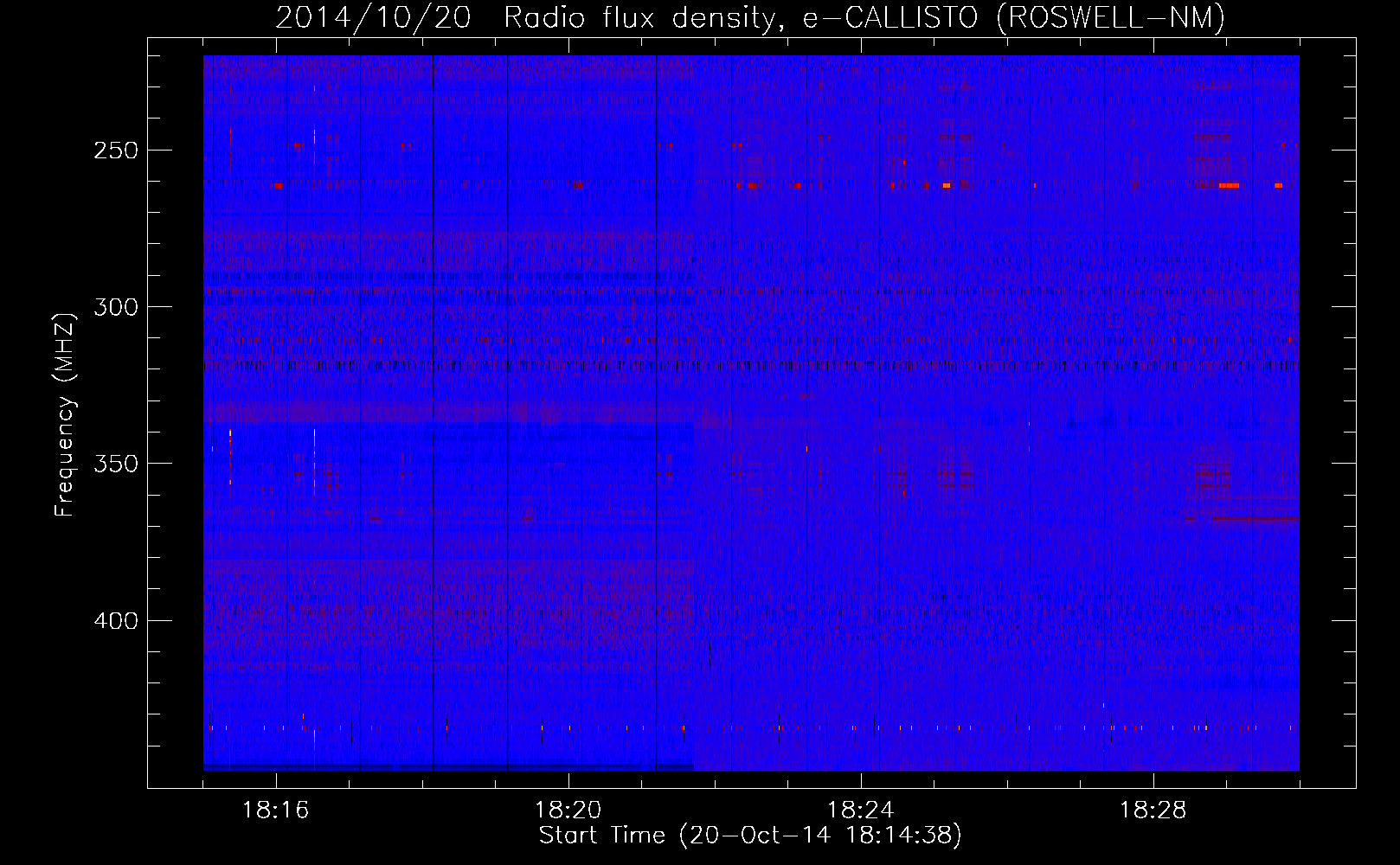Click the 18:24 time tick label
This screenshot has width=1400, height=865.
tap(861, 810)
